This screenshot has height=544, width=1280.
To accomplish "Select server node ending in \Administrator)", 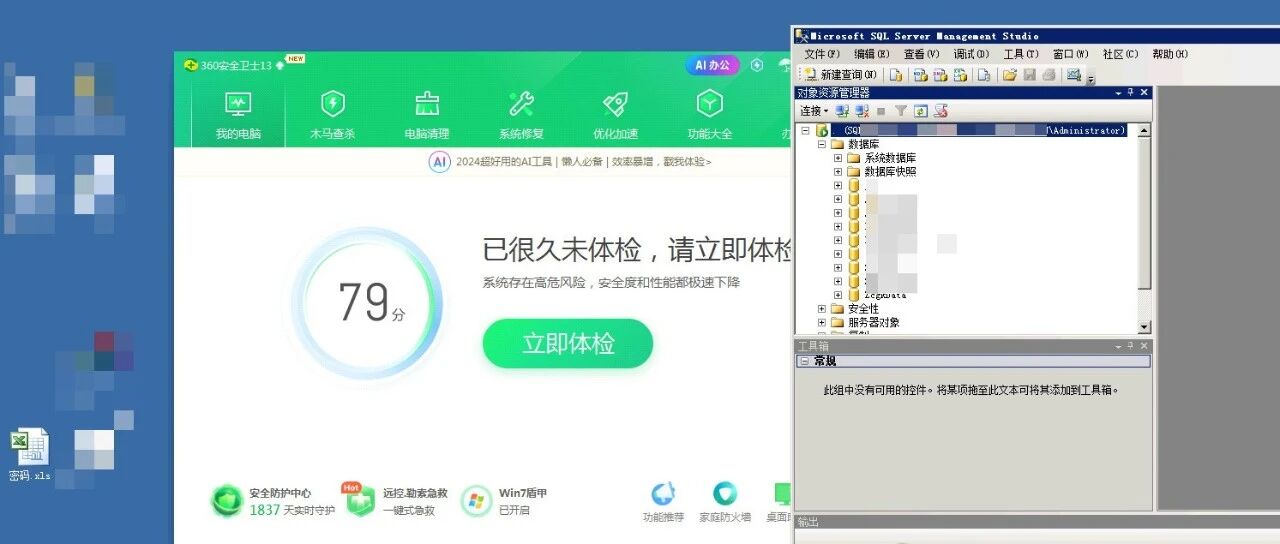I will (x=979, y=131).
